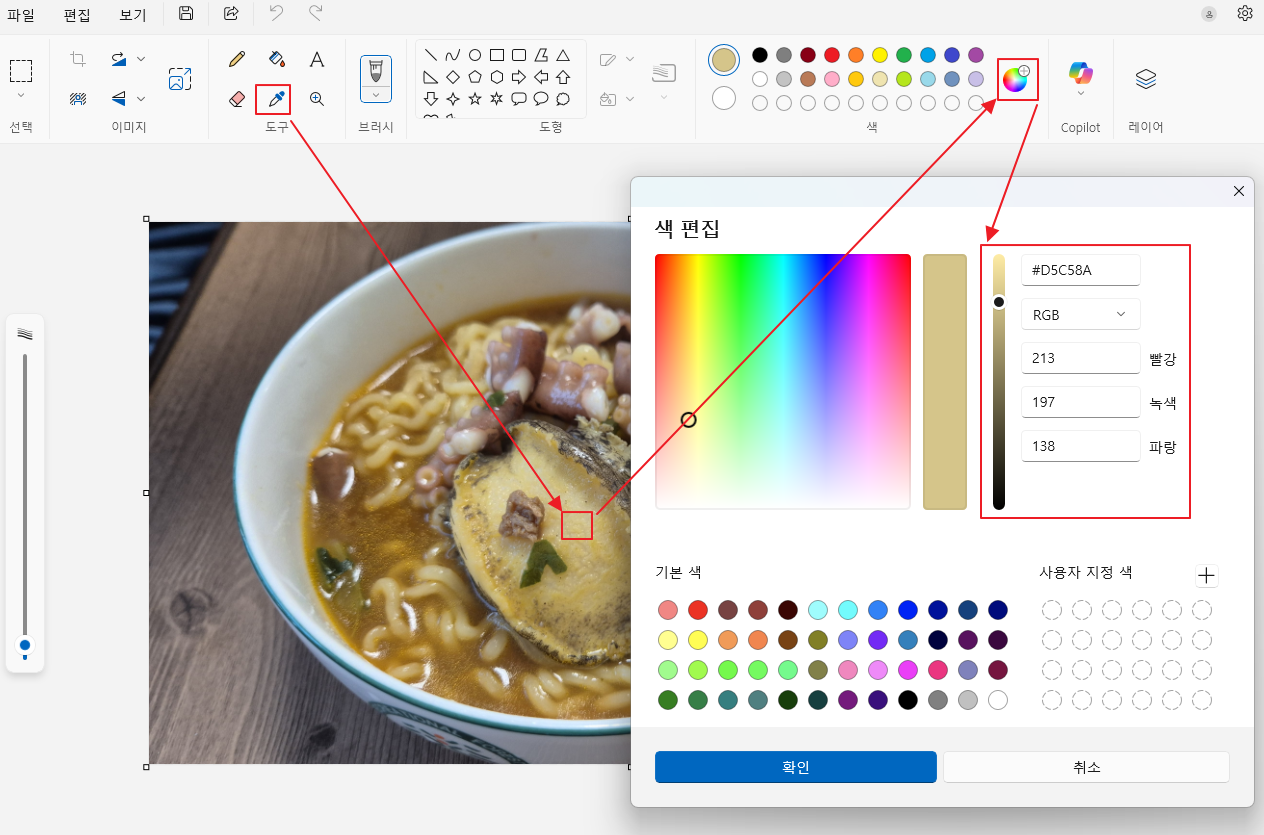Image resolution: width=1264 pixels, height=835 pixels.
Task: Expand the line size dropdown
Action: tap(664, 97)
